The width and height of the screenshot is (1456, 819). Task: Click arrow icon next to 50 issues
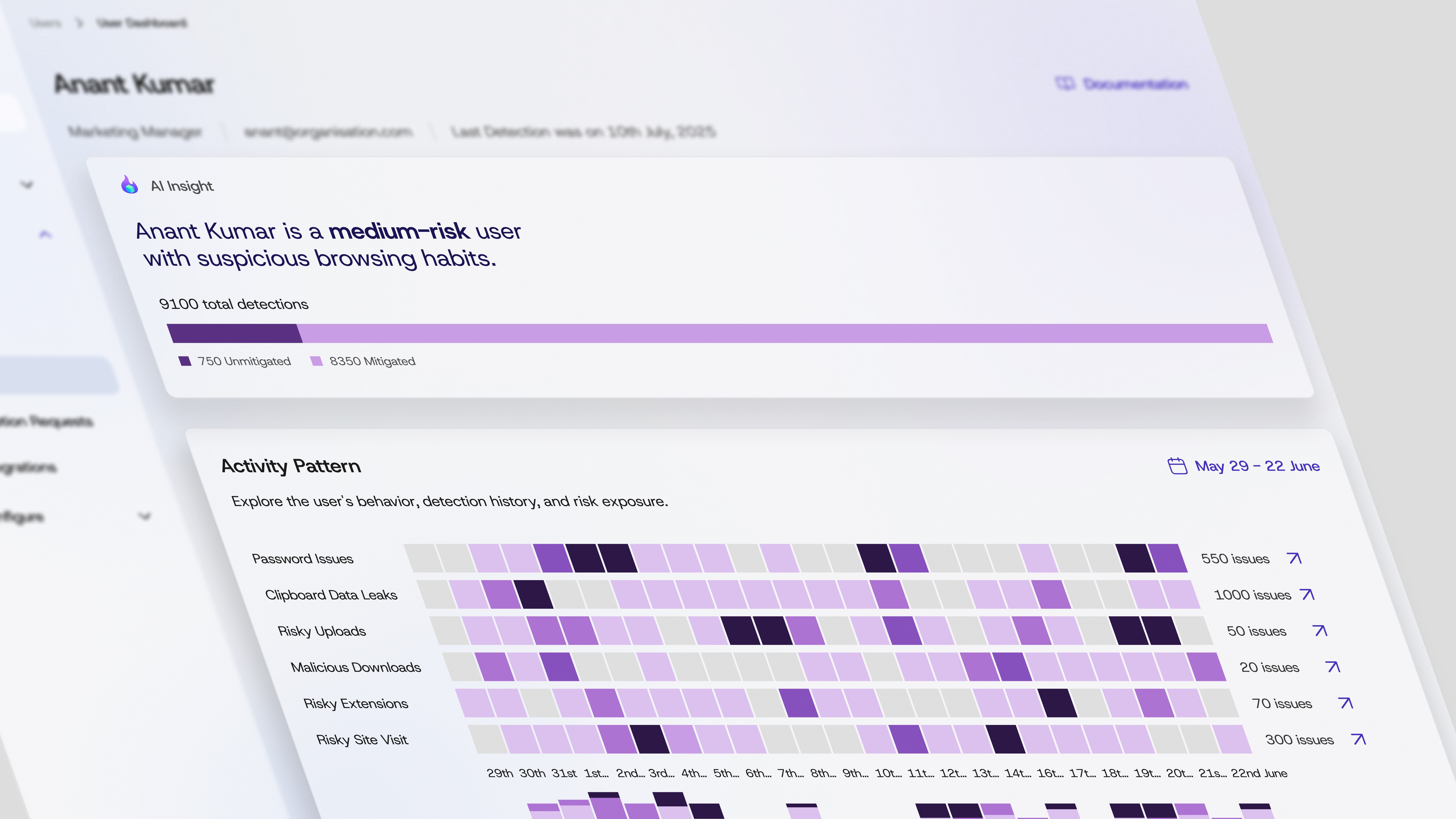[x=1320, y=631]
